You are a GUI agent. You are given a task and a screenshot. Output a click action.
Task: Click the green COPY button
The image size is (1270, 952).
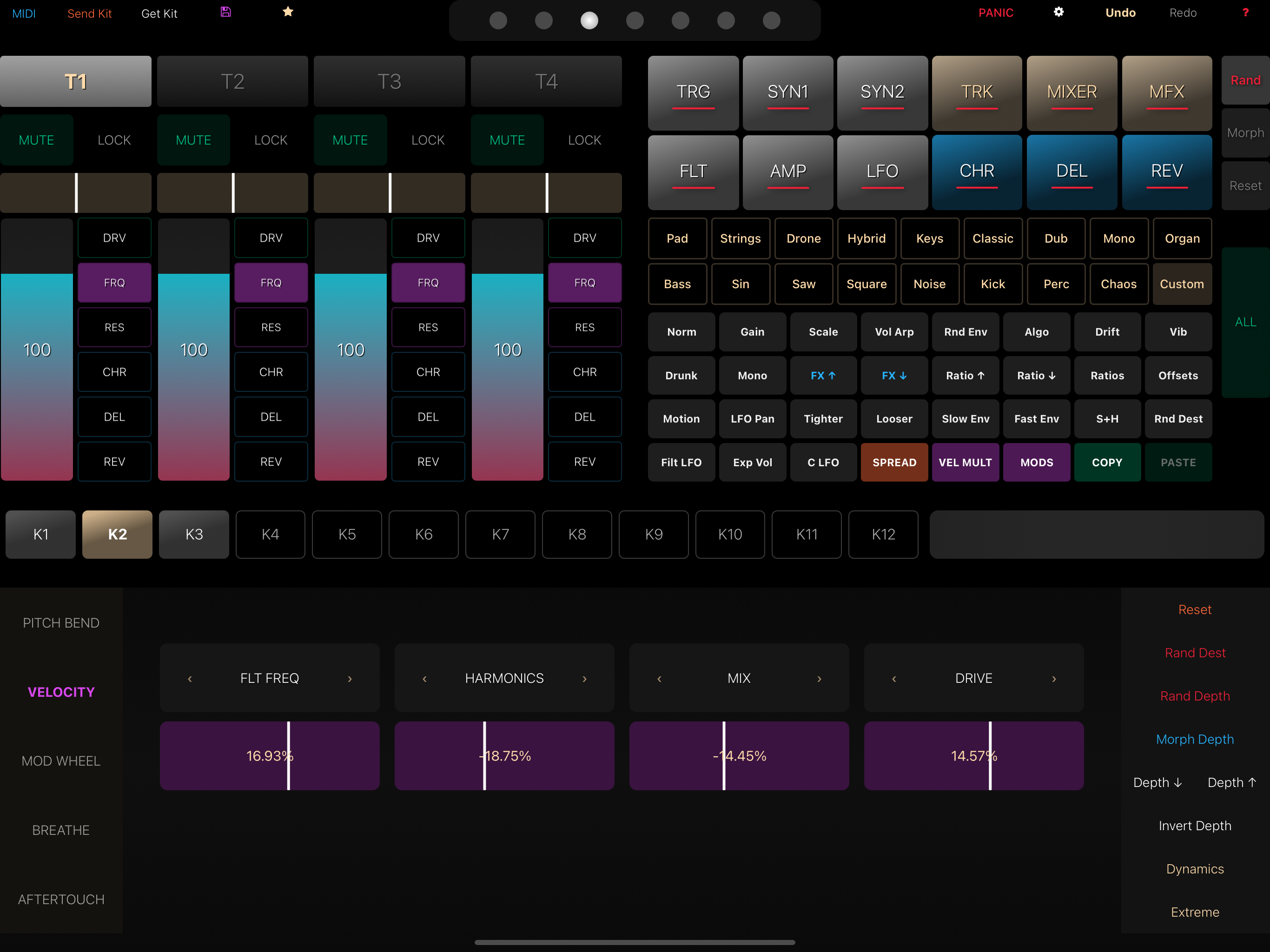pos(1107,462)
